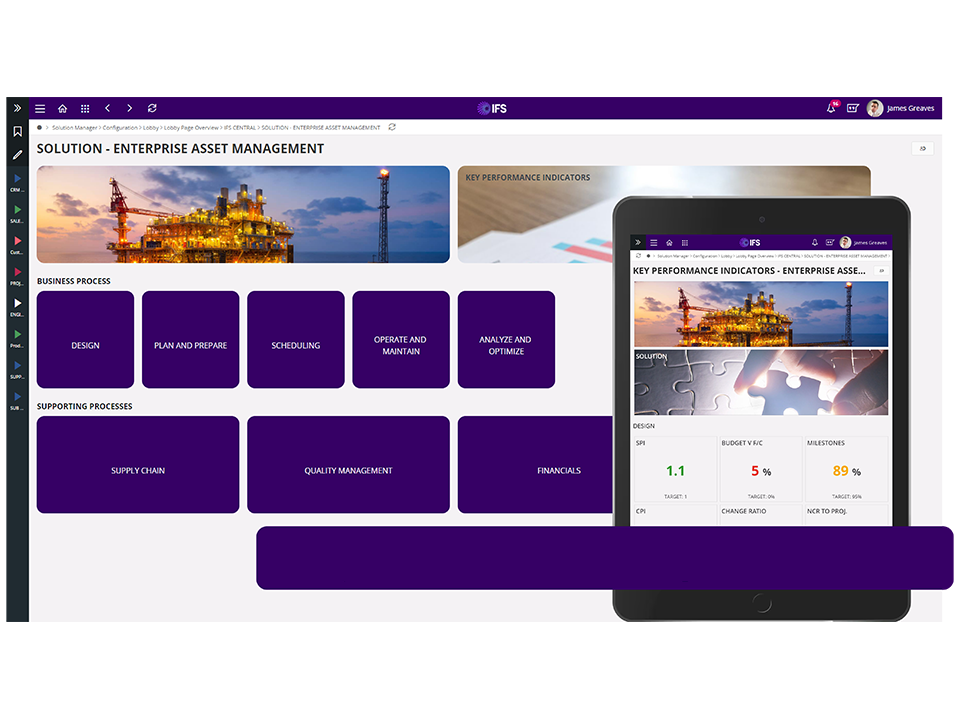Open the ANALYZE AND OPTIMIZE tile
Viewport: 960px width, 720px height.
click(506, 339)
